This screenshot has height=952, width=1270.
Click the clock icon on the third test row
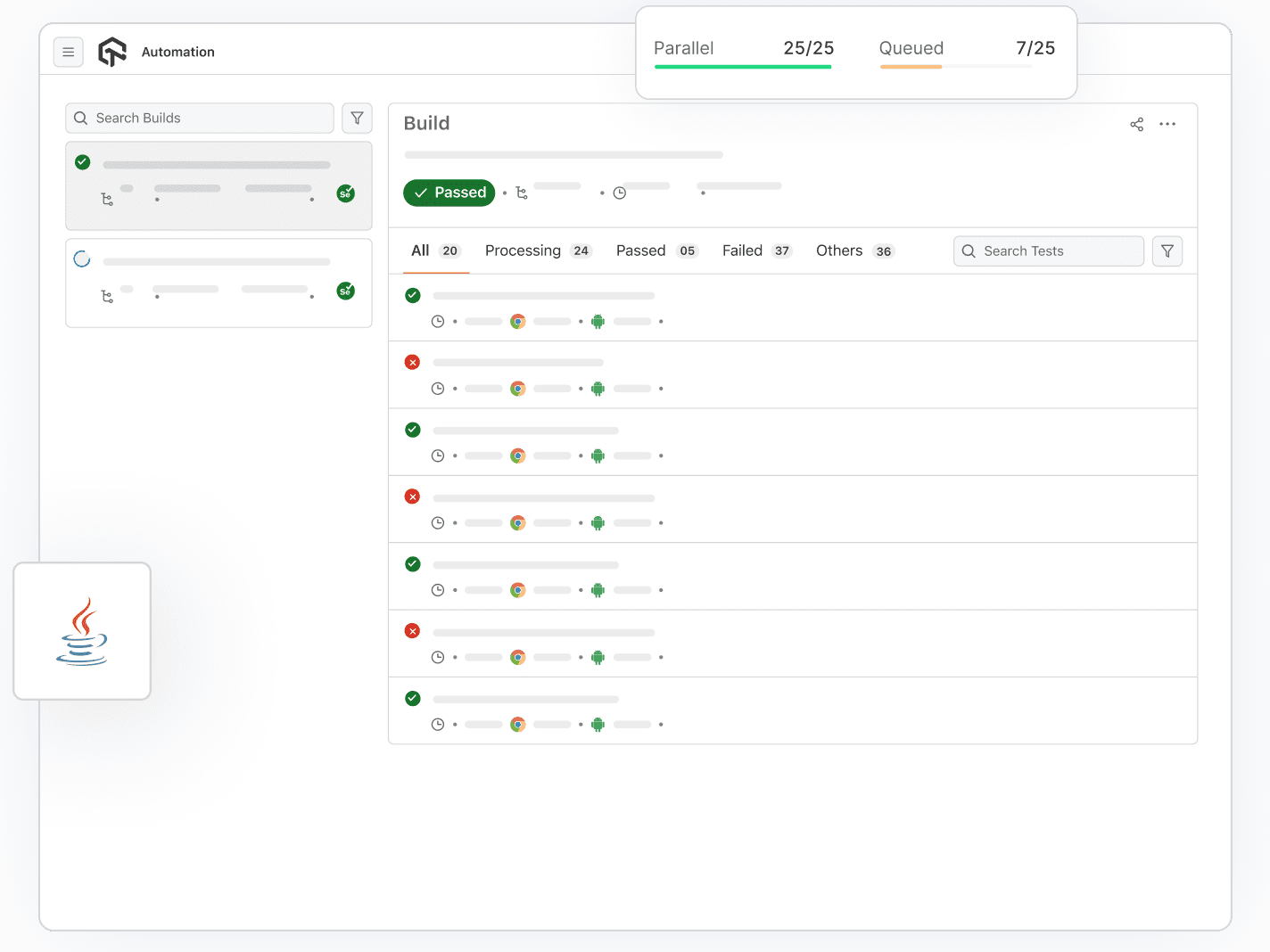(438, 455)
